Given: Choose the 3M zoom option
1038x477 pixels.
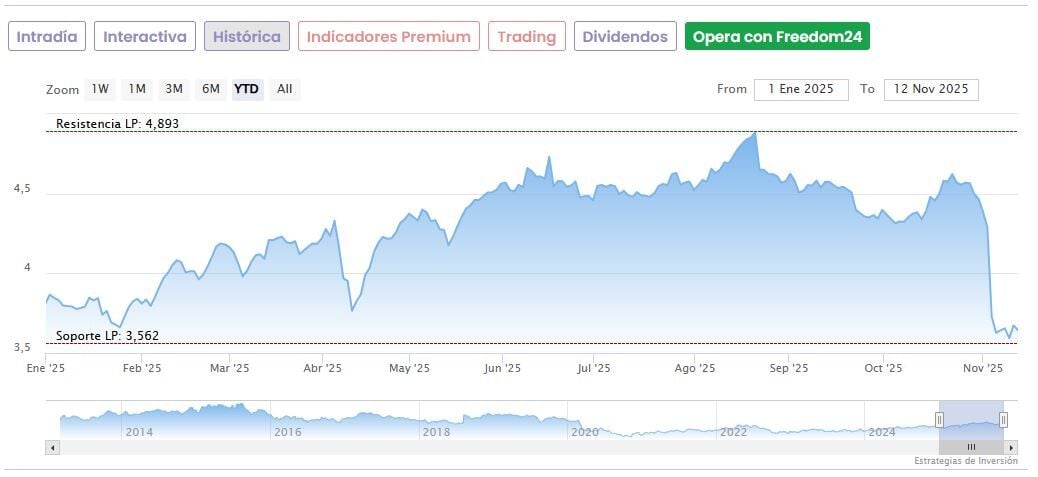Looking at the screenshot, I should pos(174,89).
